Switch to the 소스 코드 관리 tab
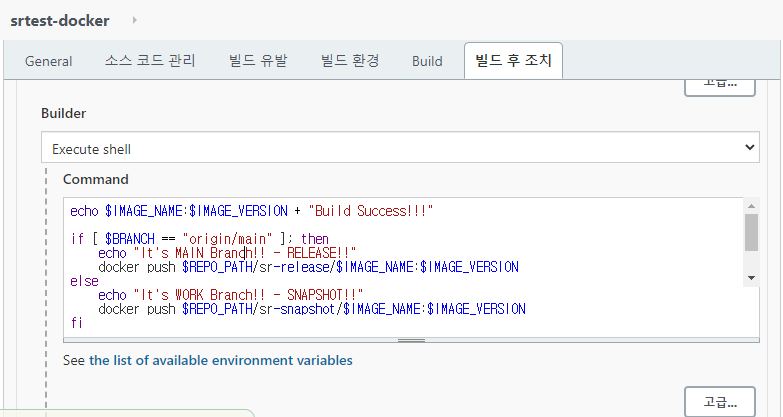 click(150, 61)
